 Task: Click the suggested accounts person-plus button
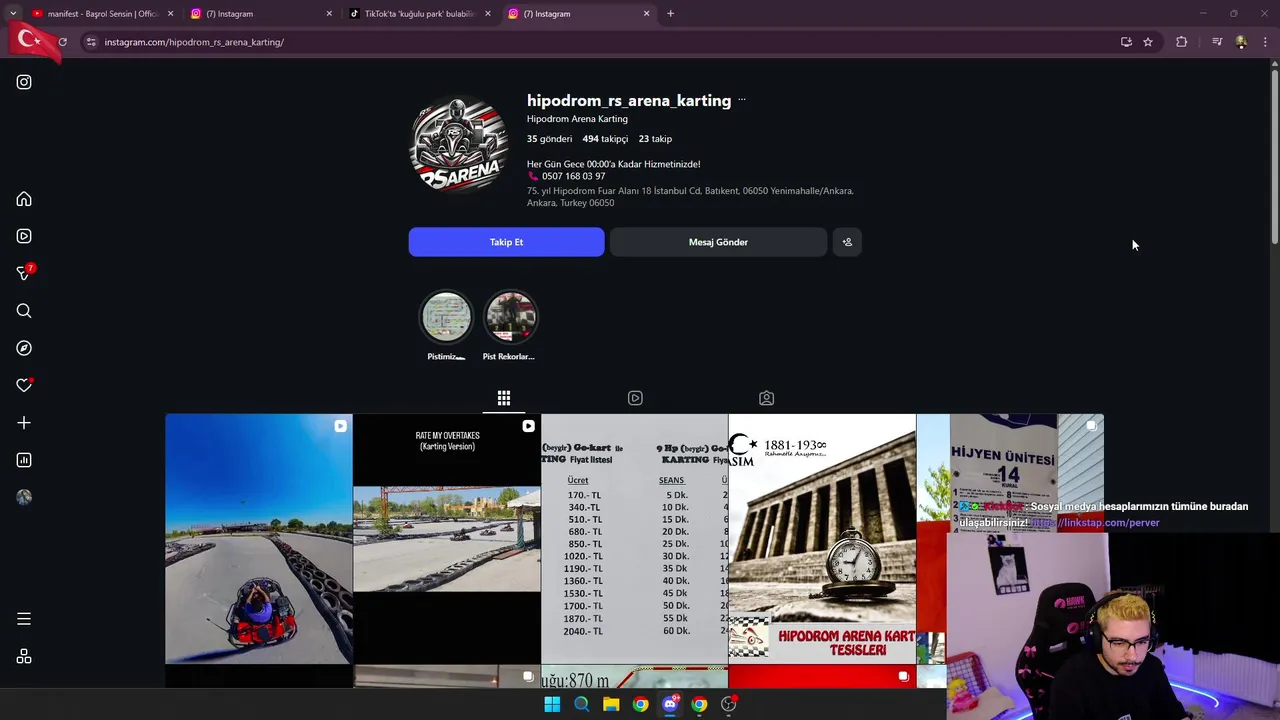tap(847, 242)
